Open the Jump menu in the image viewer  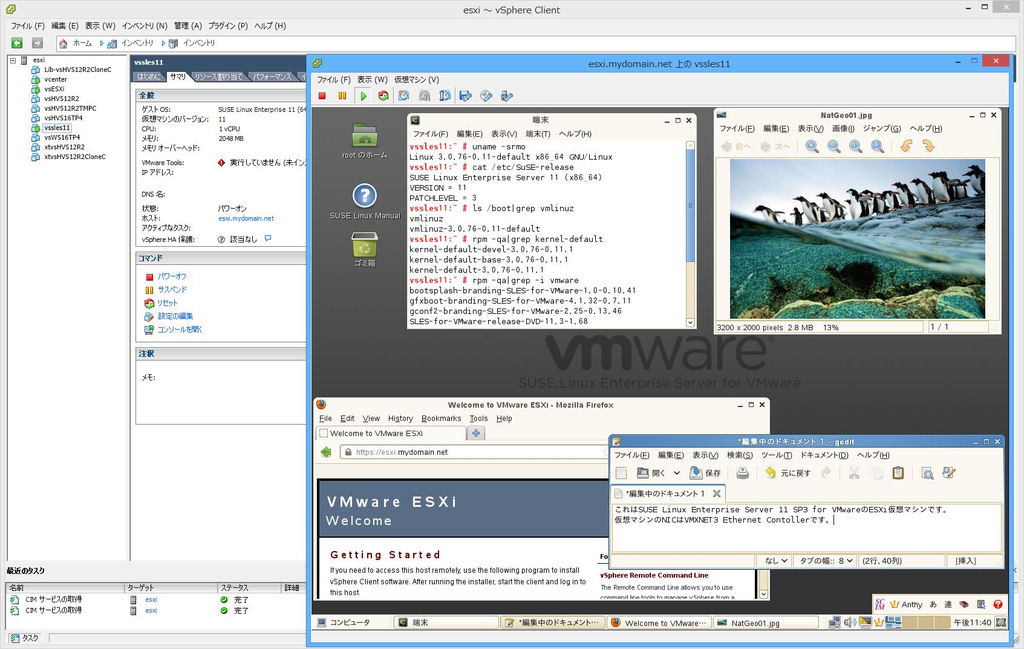coord(882,129)
